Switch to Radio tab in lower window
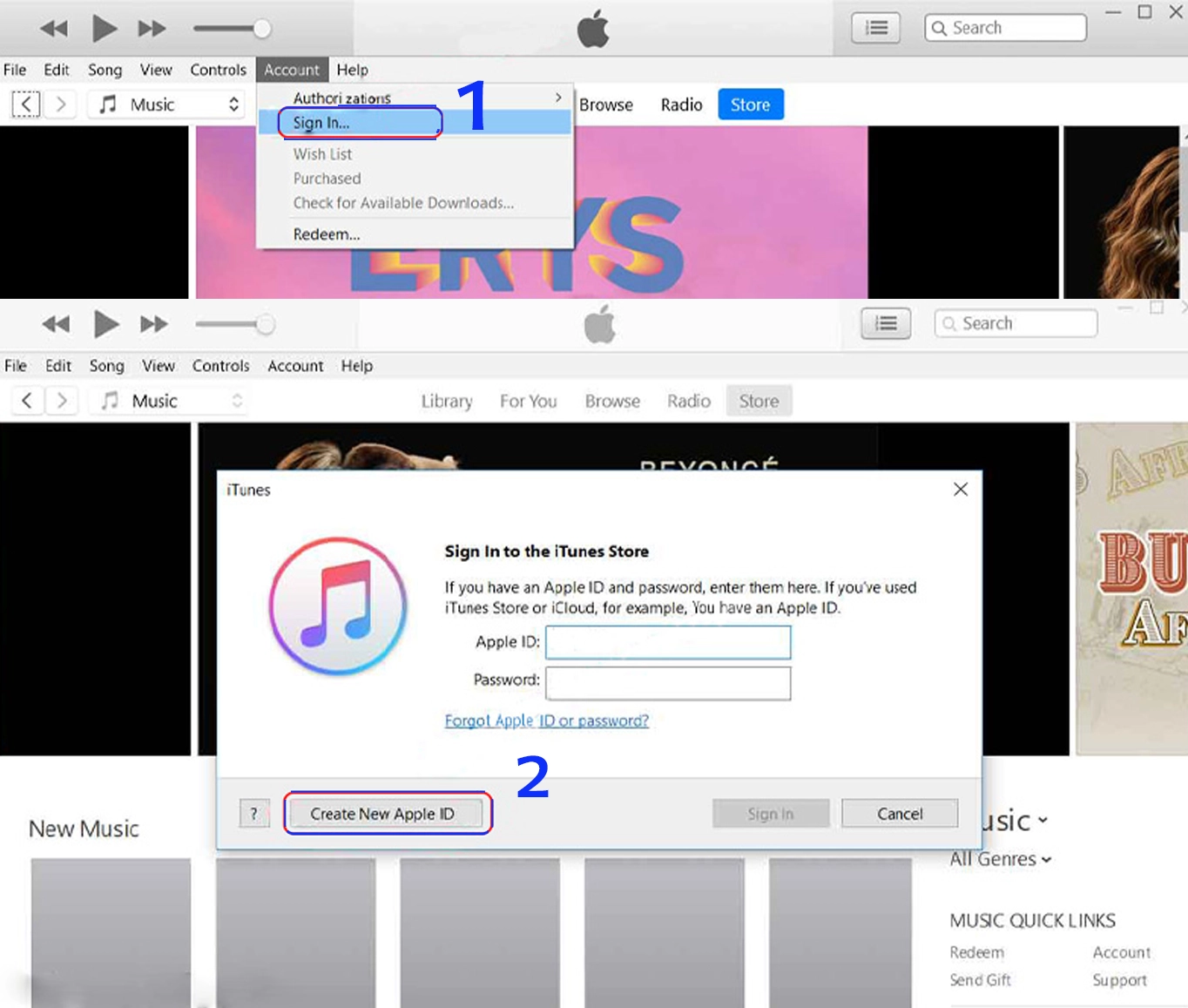Viewport: 1188px width, 1008px height. [689, 401]
